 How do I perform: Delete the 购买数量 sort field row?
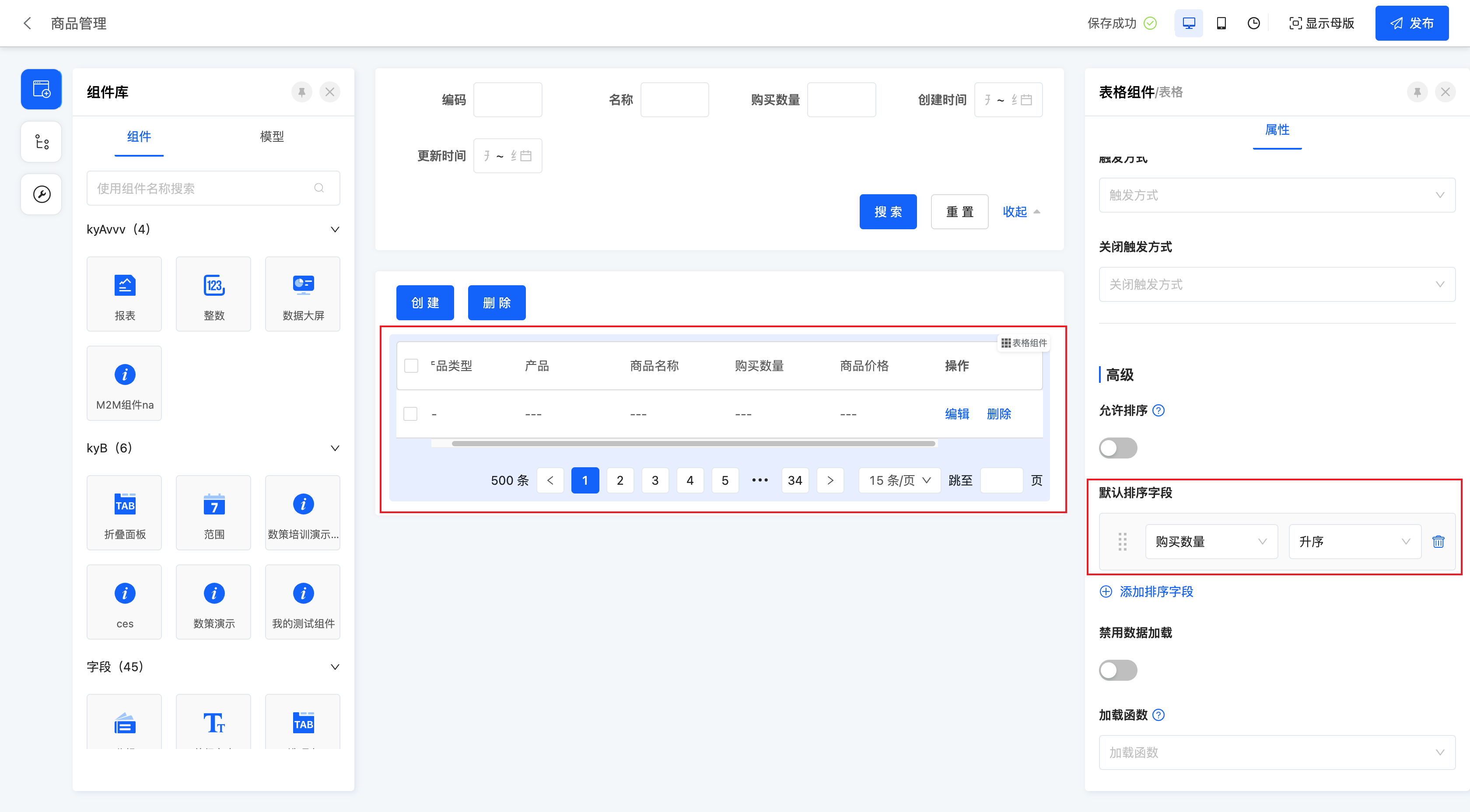tap(1438, 542)
